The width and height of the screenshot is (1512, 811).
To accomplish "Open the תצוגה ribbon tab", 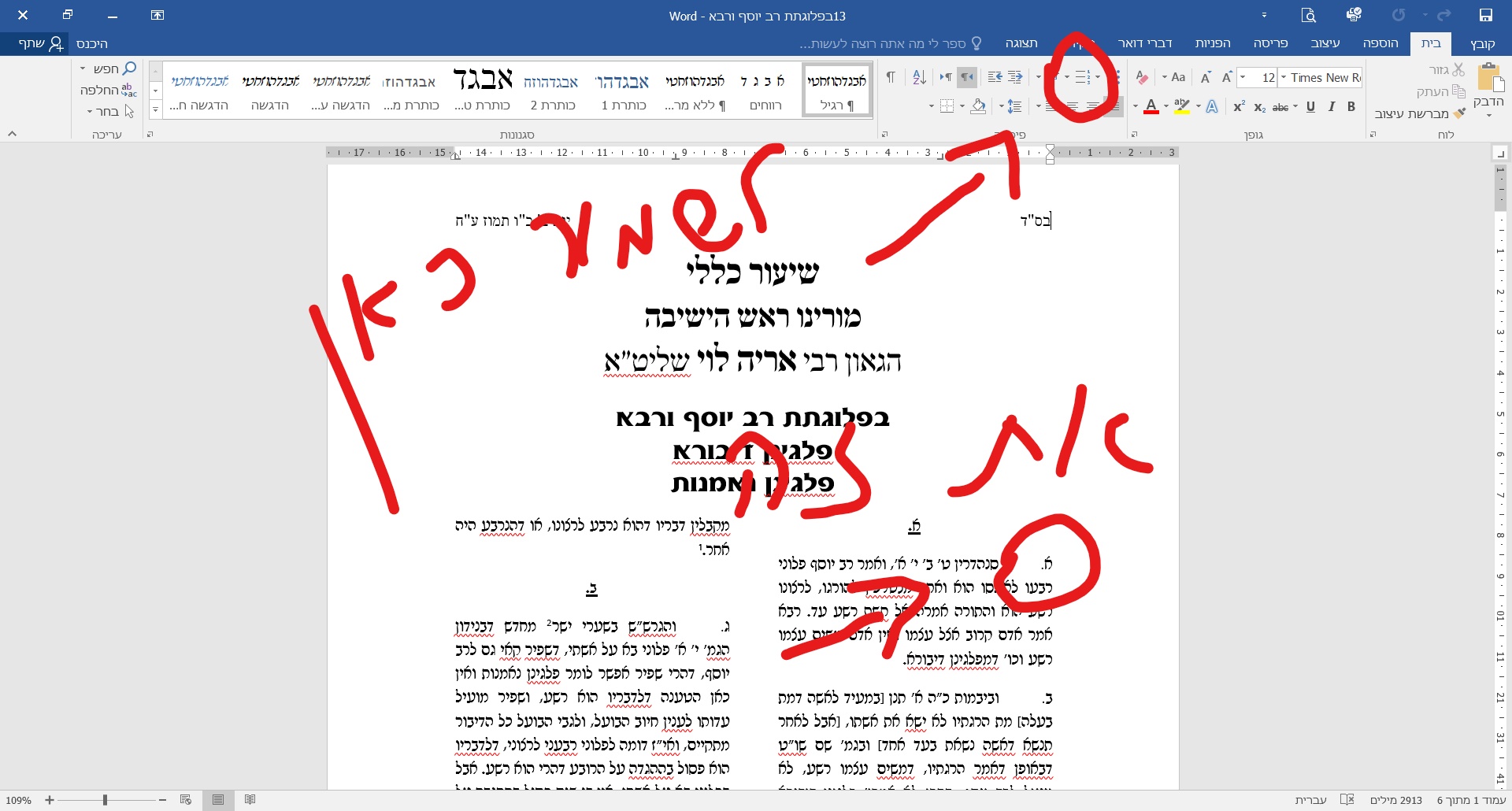I will pos(1022,43).
